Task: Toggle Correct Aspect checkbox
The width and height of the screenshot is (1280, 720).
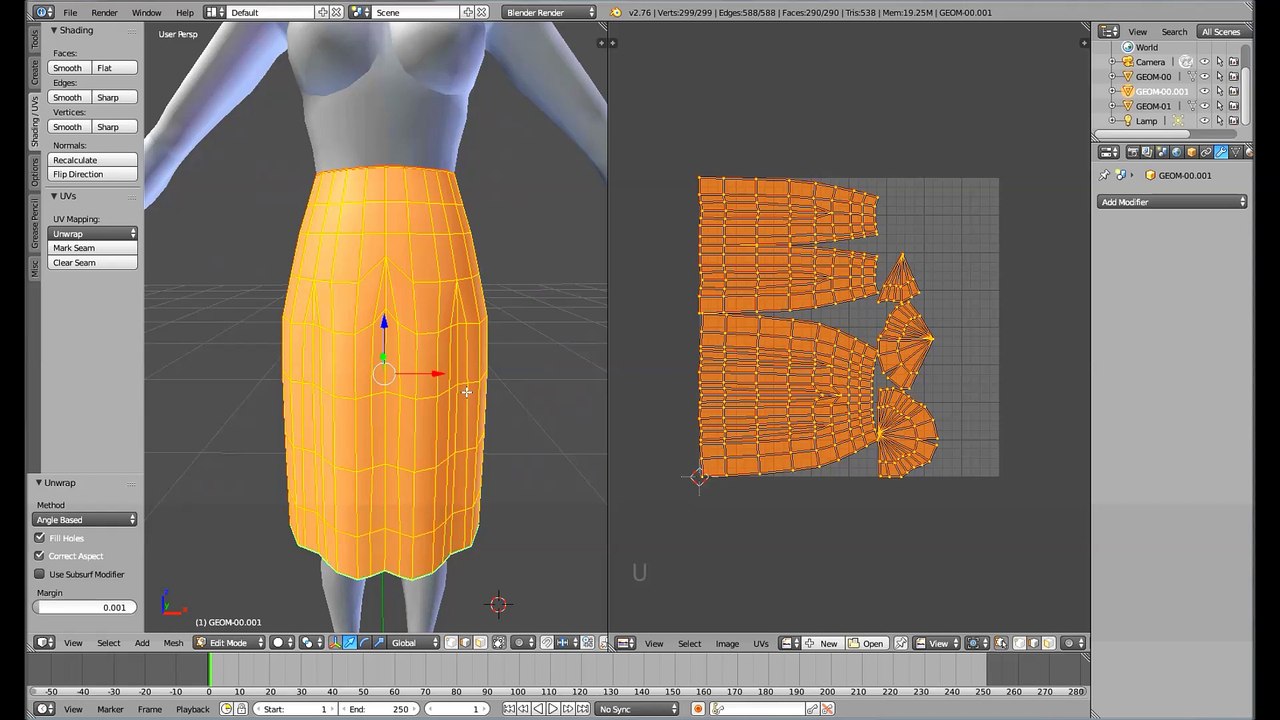Action: pos(40,556)
